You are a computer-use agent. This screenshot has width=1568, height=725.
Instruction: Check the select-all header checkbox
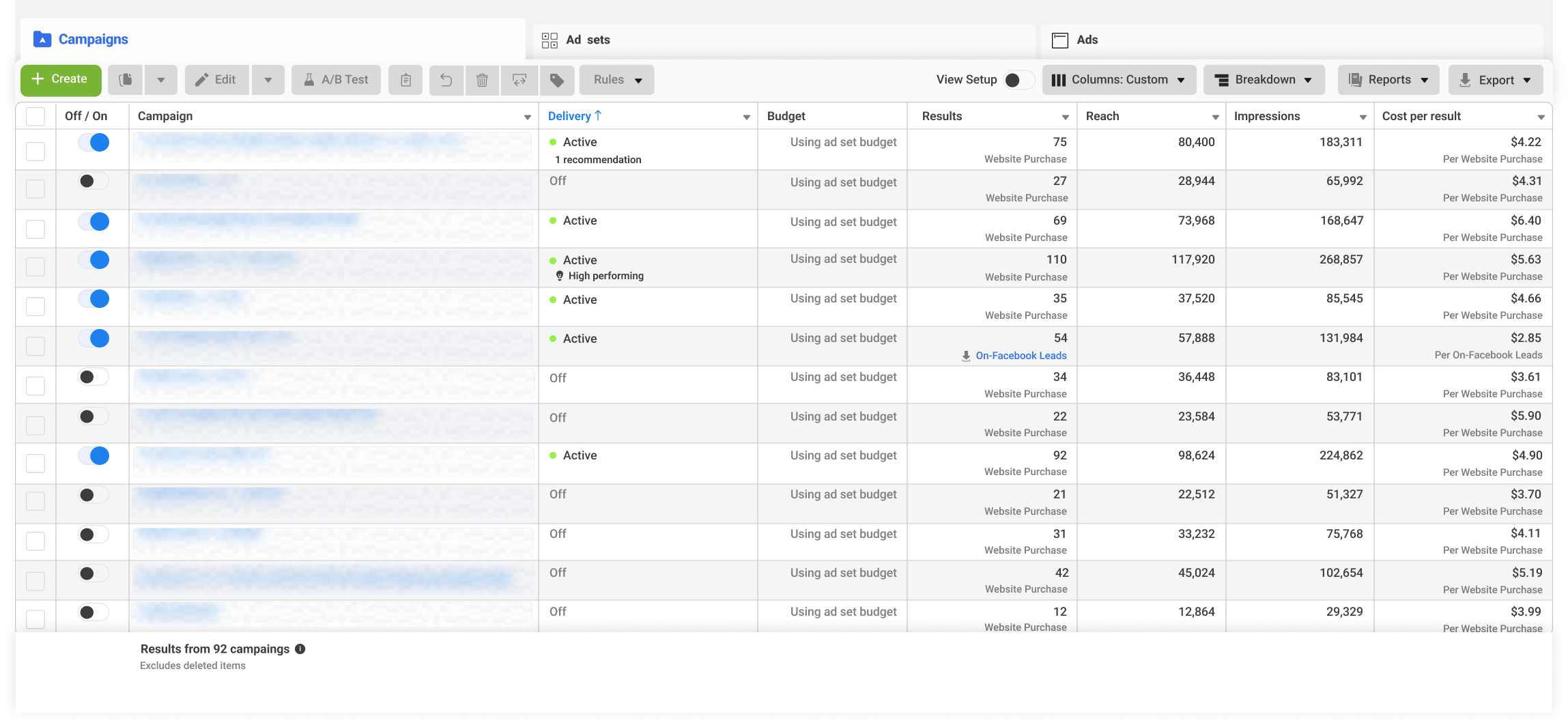pos(35,116)
